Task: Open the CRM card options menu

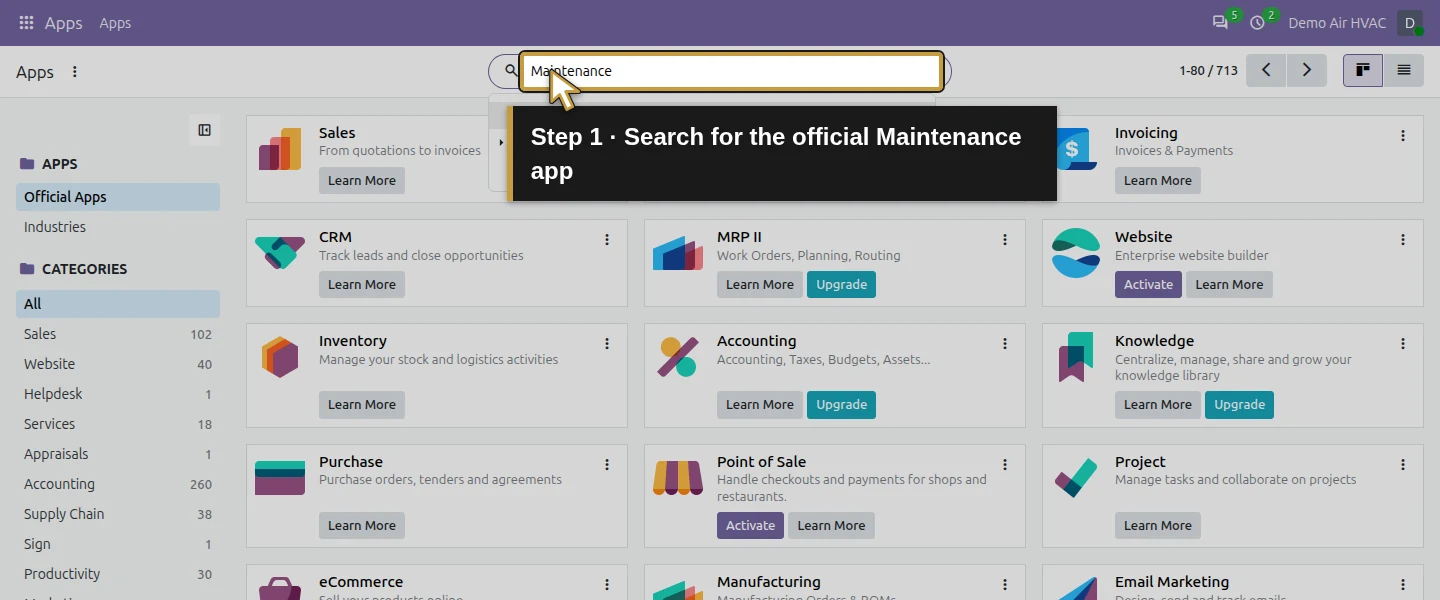Action: click(607, 240)
